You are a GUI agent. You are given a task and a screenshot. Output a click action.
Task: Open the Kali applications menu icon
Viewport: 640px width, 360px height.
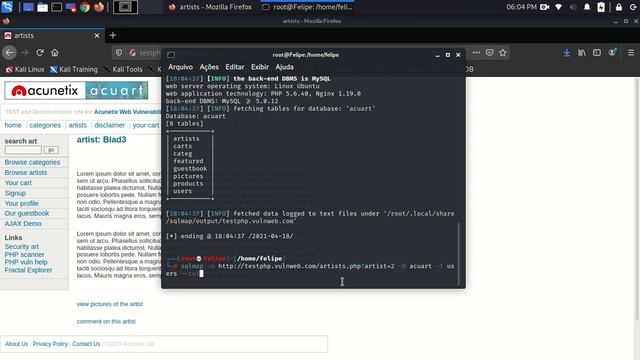click(x=7, y=7)
